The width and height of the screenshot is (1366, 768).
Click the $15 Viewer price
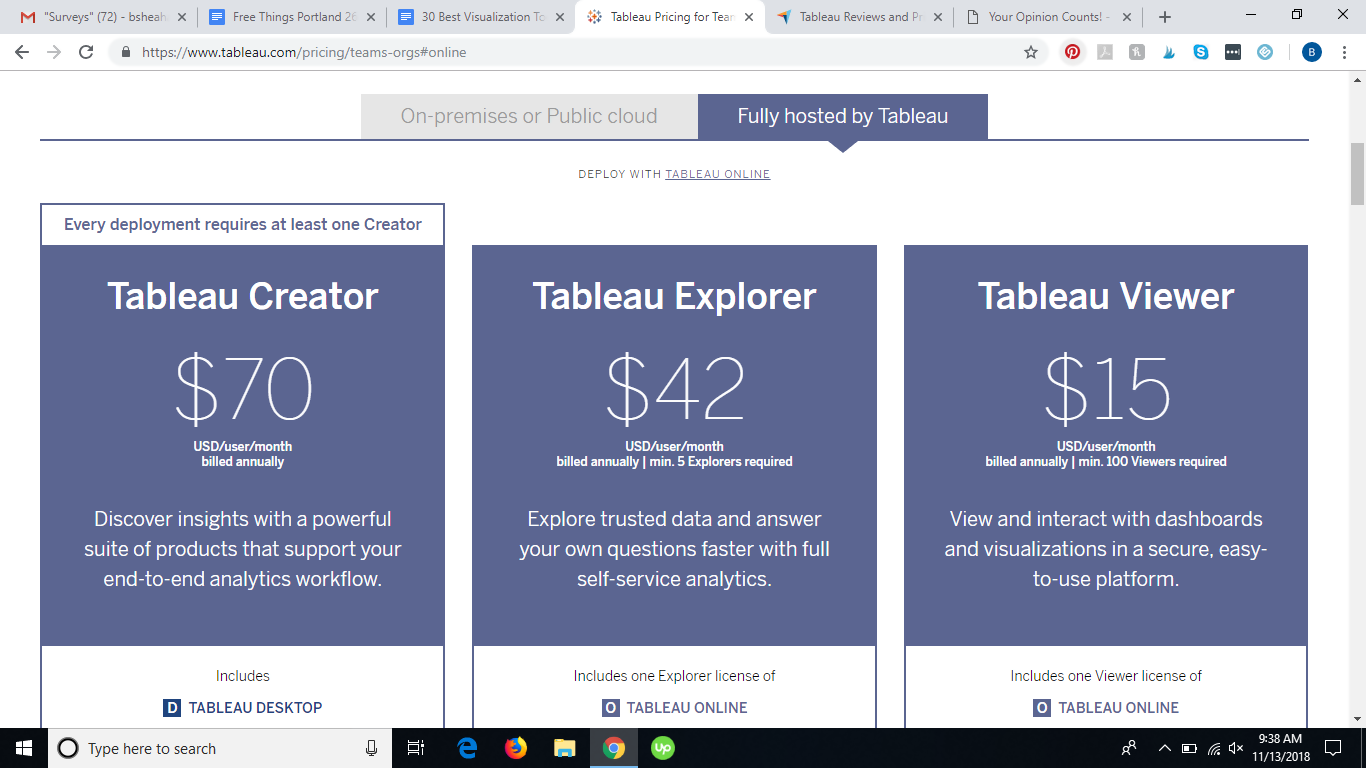click(x=1106, y=390)
